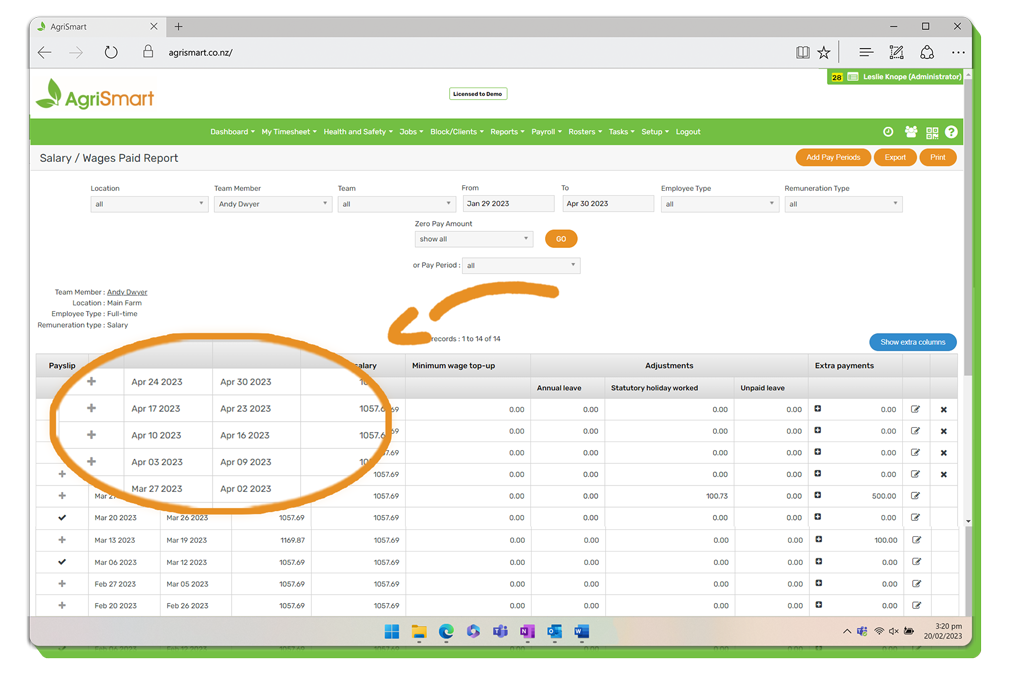This screenshot has height=693, width=1024.
Task: Click the QR code icon in navbar
Action: (x=932, y=132)
